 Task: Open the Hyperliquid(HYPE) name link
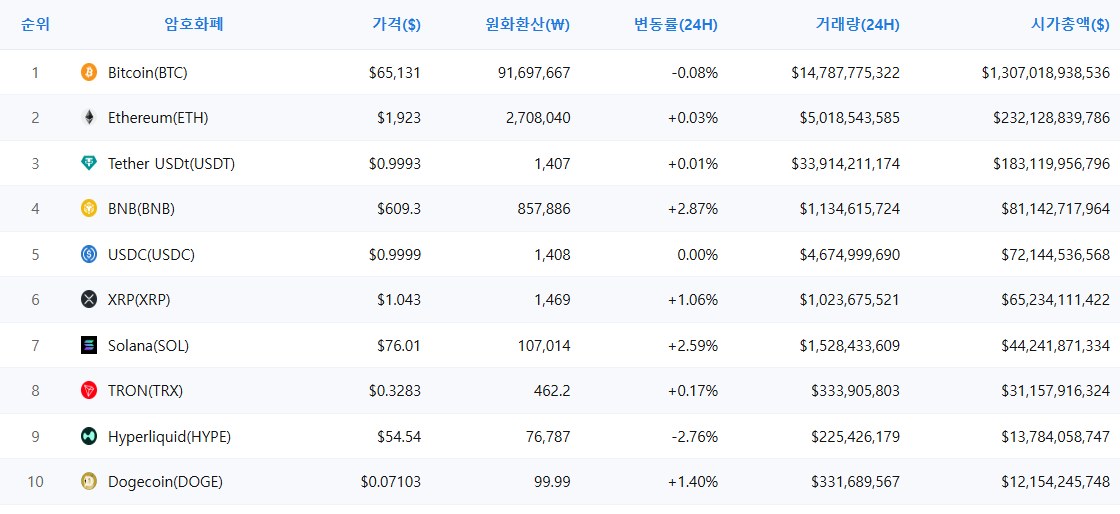point(169,436)
